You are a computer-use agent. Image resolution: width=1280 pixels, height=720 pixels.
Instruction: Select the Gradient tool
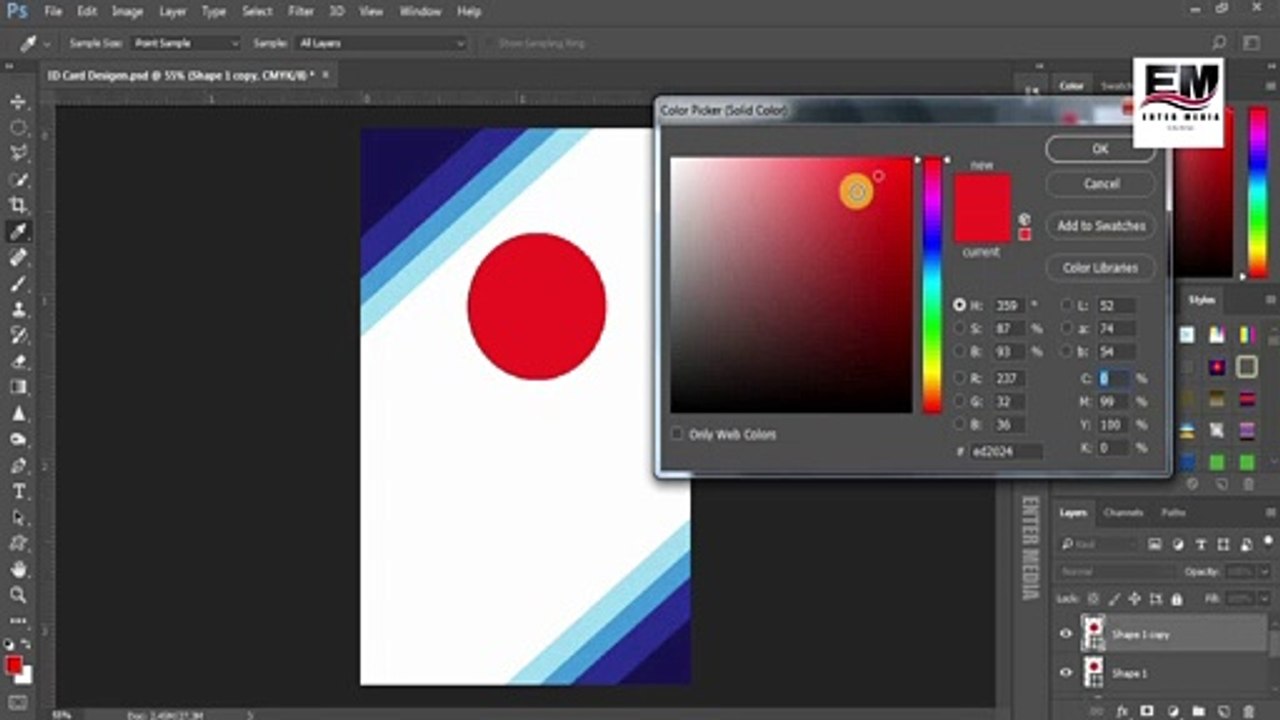[18, 388]
